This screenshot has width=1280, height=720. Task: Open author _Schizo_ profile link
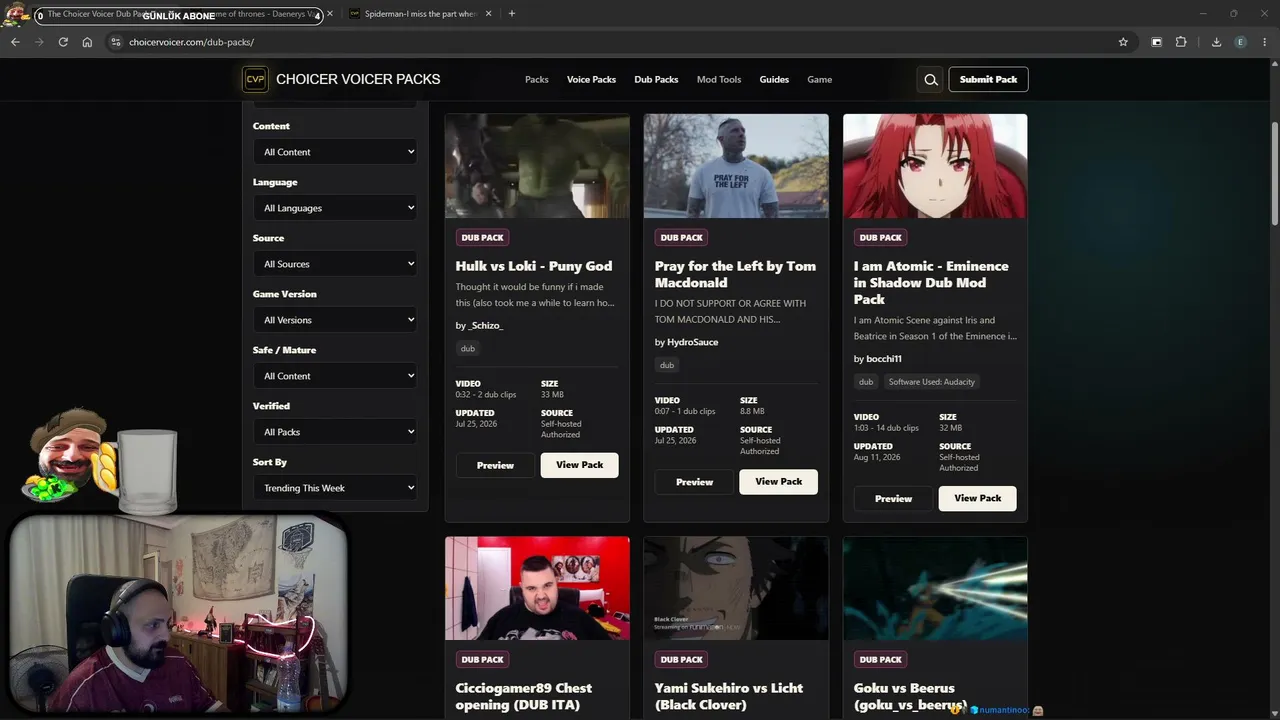pos(486,325)
